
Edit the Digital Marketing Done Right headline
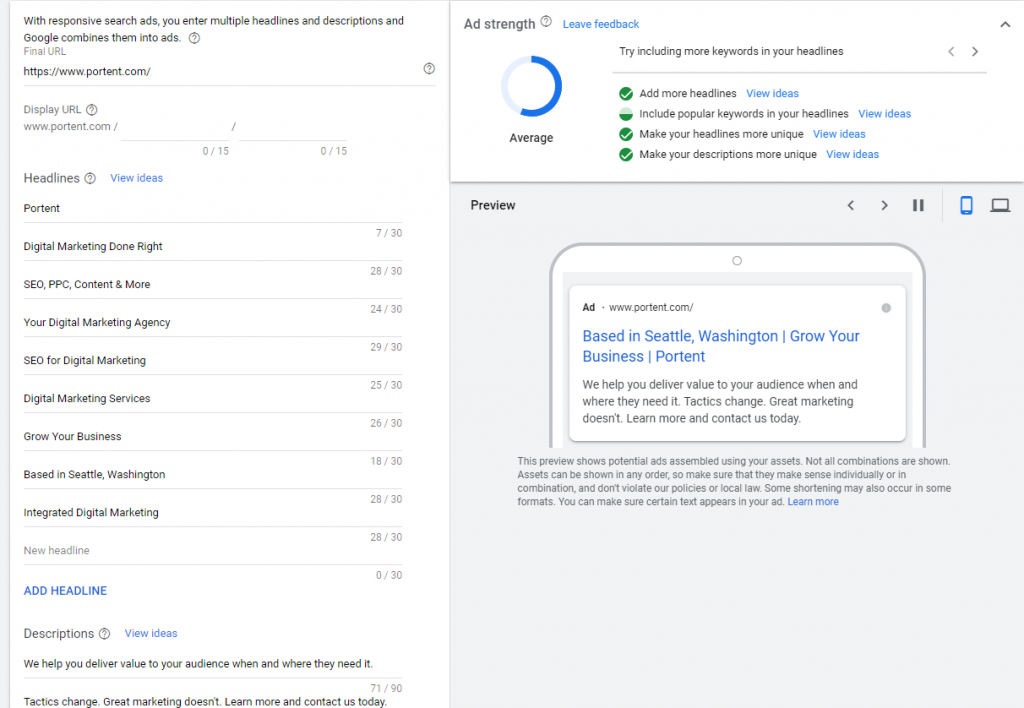coord(213,246)
